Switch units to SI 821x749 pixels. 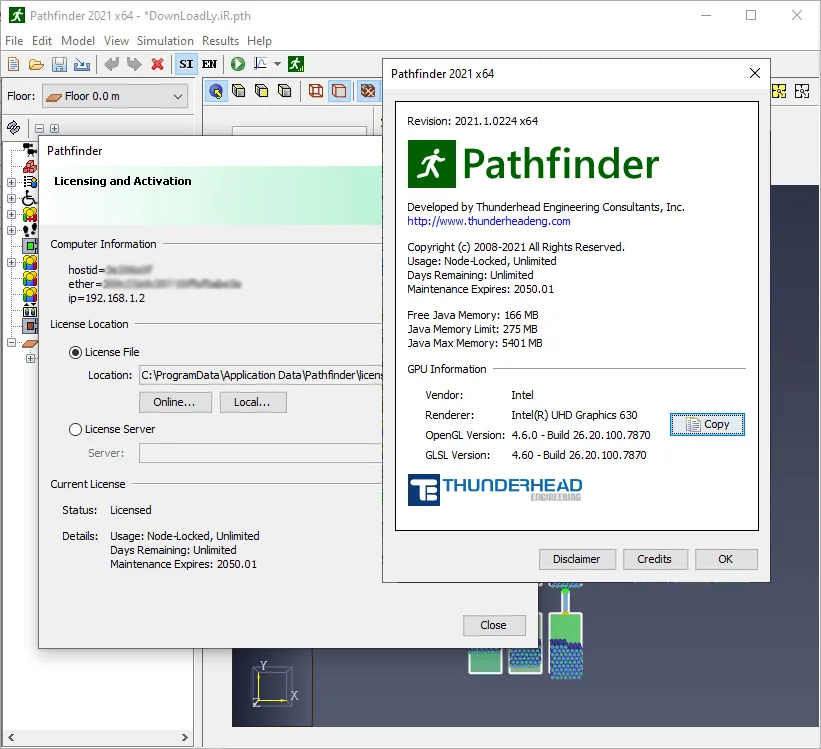pyautogui.click(x=186, y=64)
